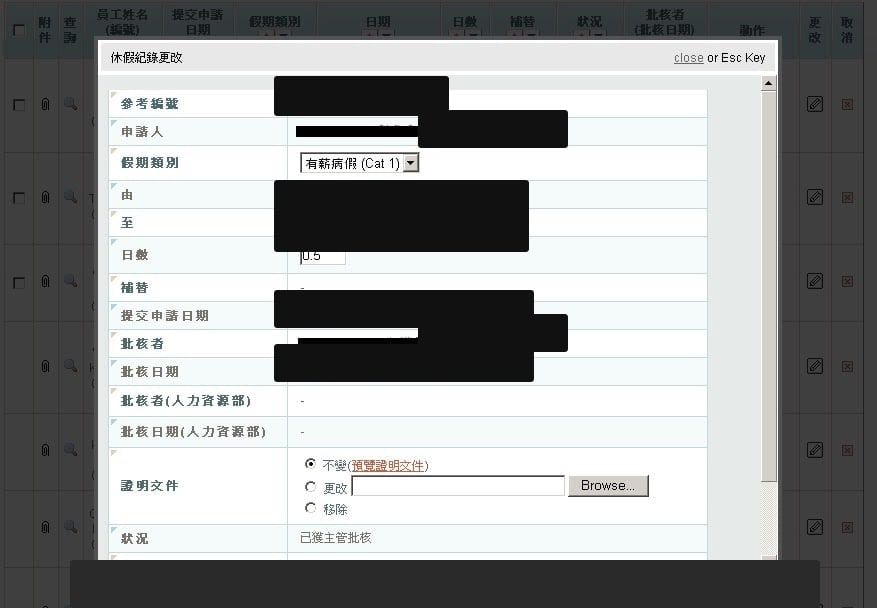Image resolution: width=877 pixels, height=608 pixels.
Task: Click the edit pencil icon in the first row
Action: [x=815, y=104]
